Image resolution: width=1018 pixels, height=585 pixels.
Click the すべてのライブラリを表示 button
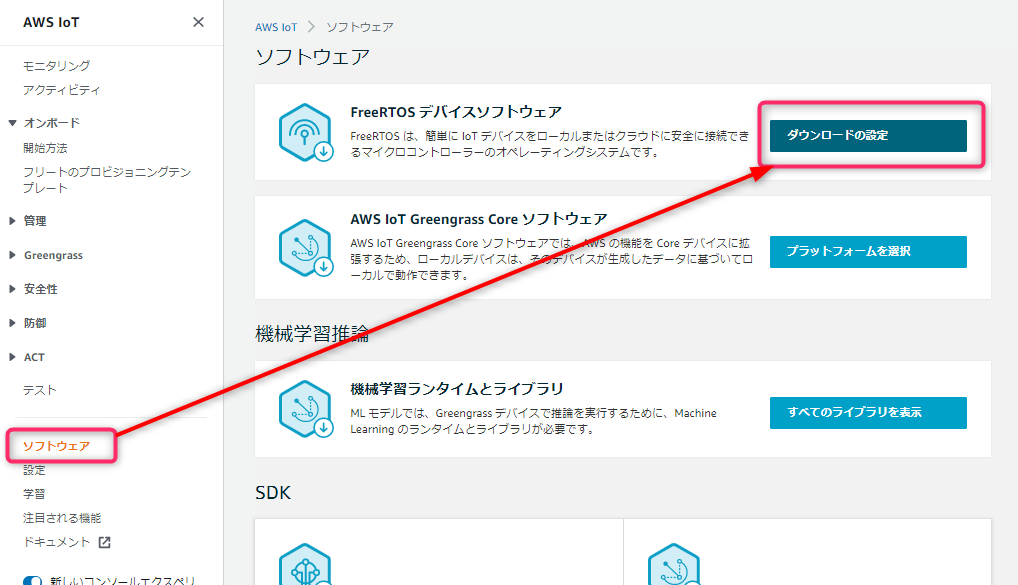pyautogui.click(x=868, y=412)
